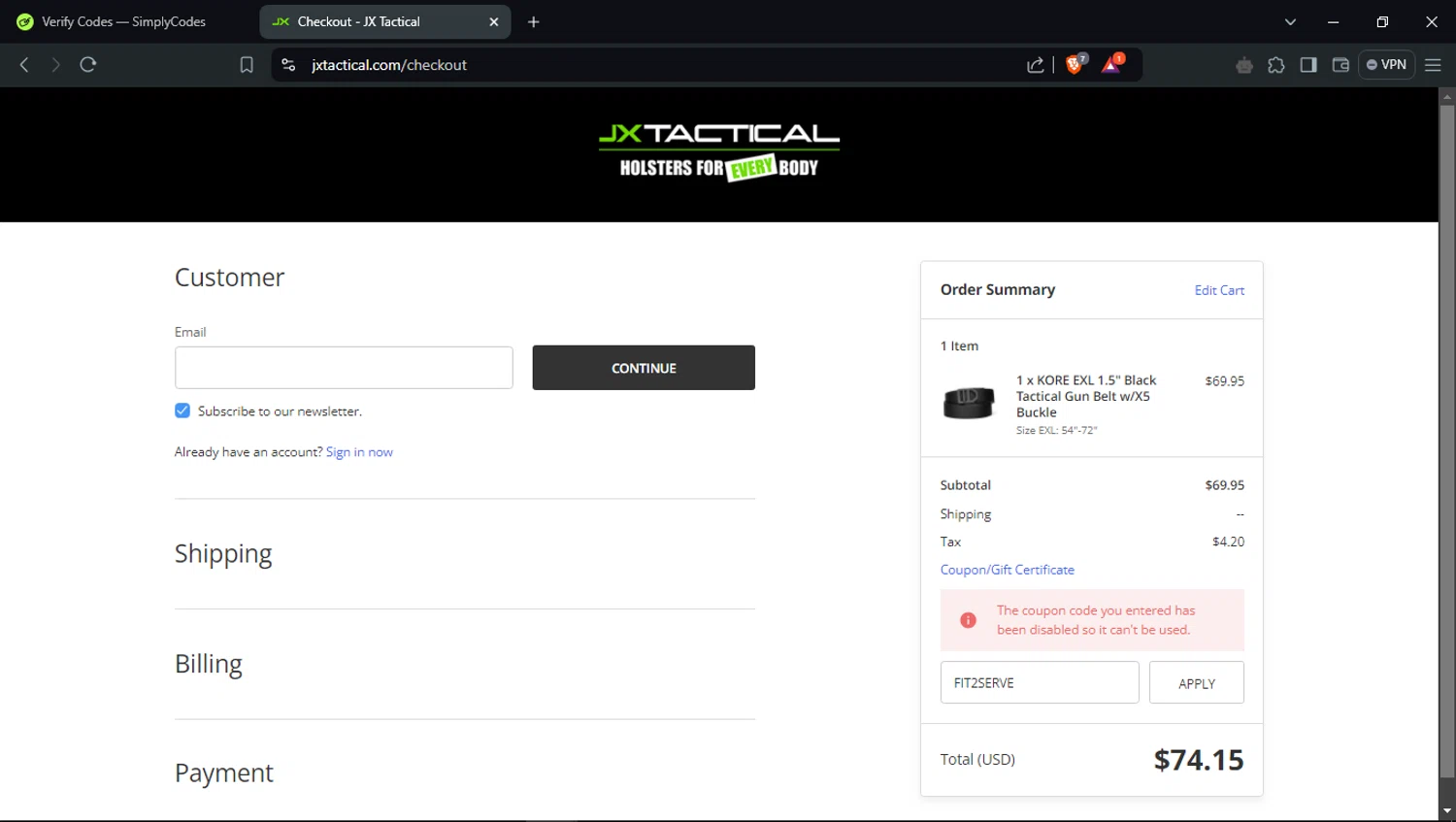Click the scrollbar down arrow
This screenshot has width=1456, height=822.
pos(1447,811)
